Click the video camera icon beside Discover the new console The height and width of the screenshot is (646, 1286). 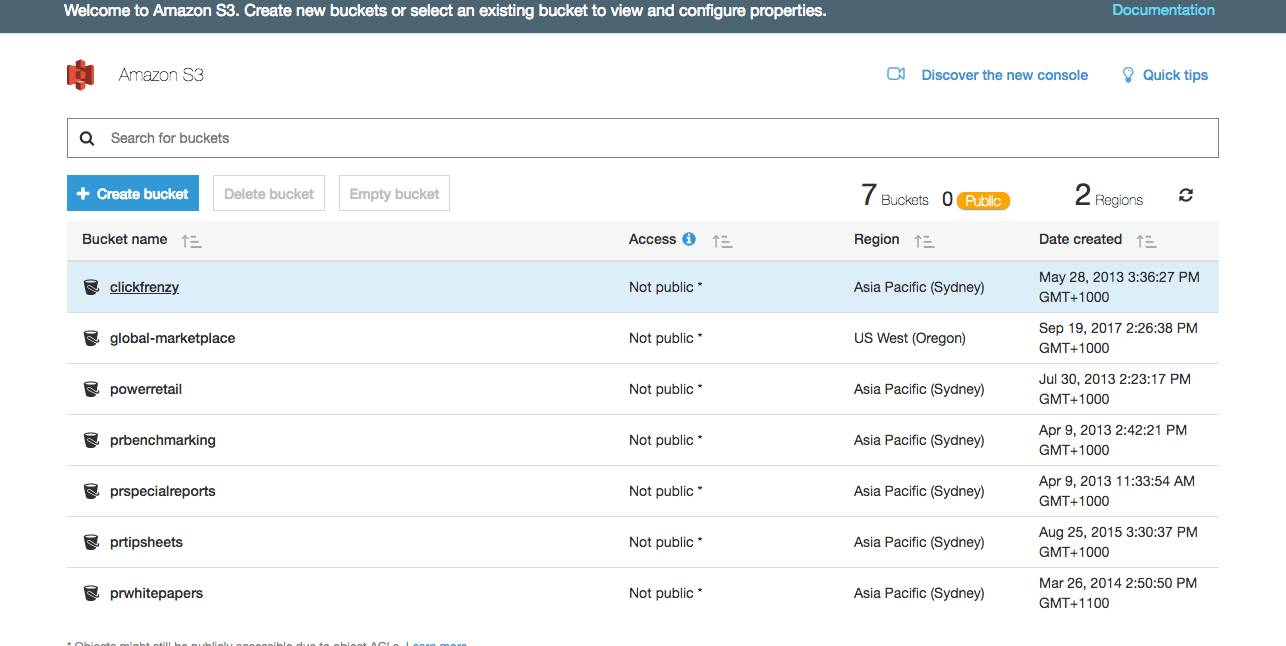[896, 74]
